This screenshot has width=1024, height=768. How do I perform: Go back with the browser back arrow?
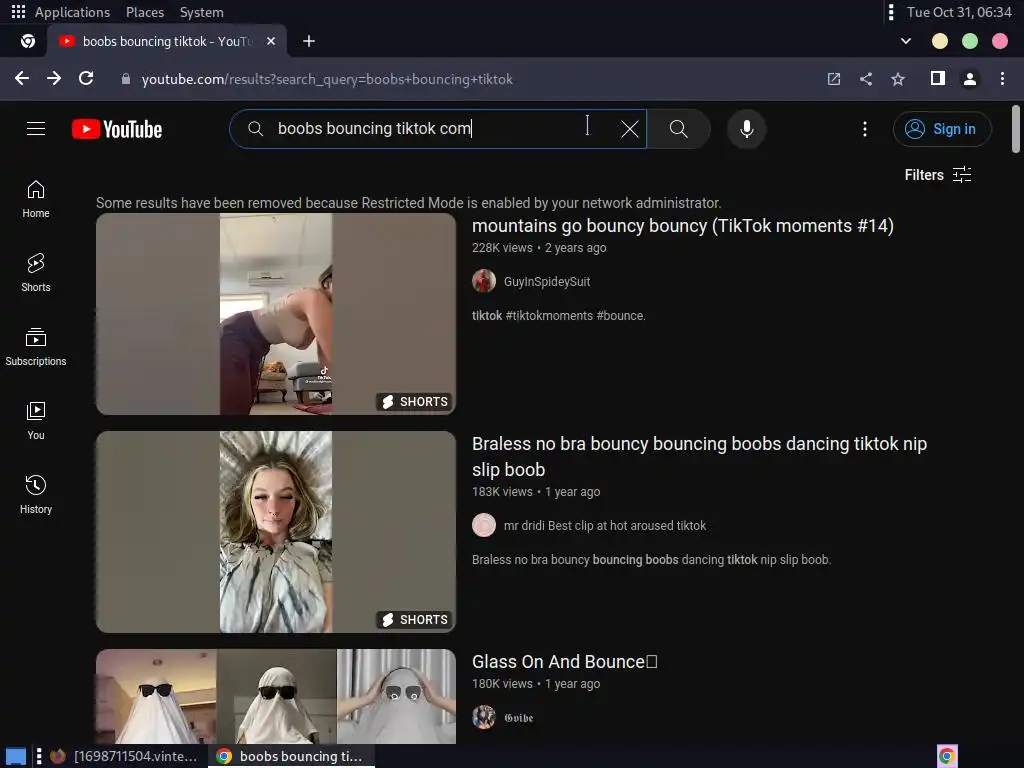tap(22, 78)
